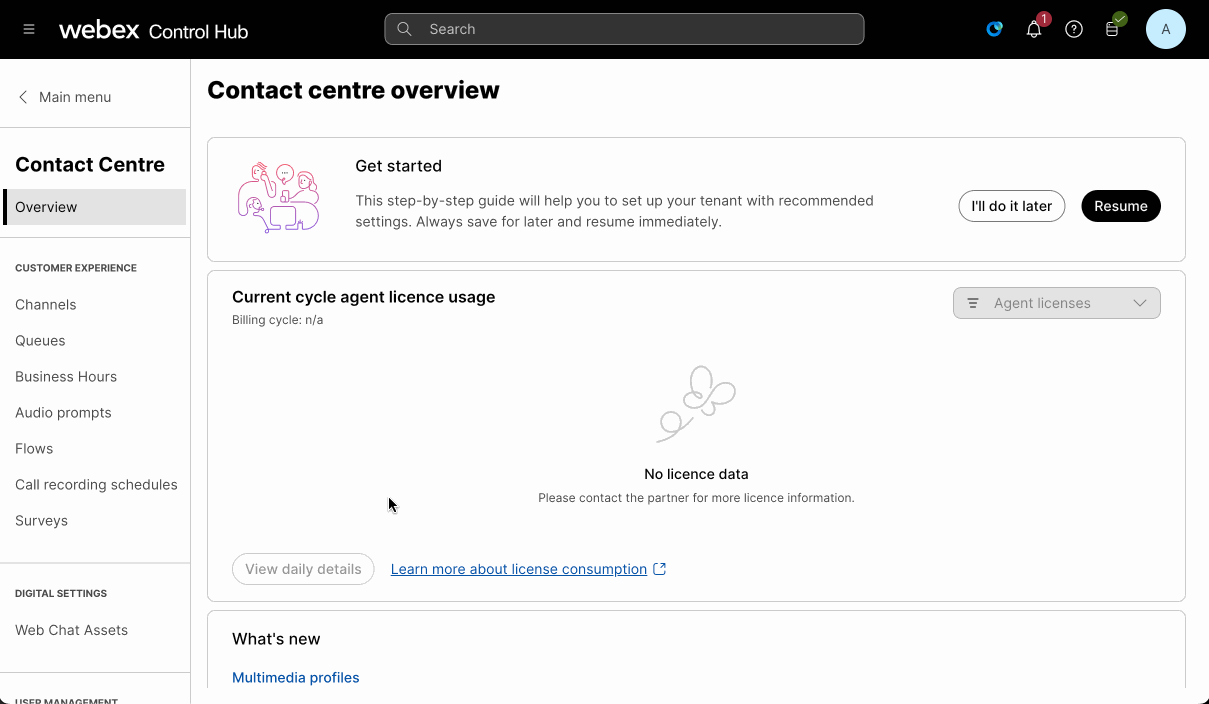Open Channels in the sidebar
Screen dimensions: 1209x704
[46, 304]
